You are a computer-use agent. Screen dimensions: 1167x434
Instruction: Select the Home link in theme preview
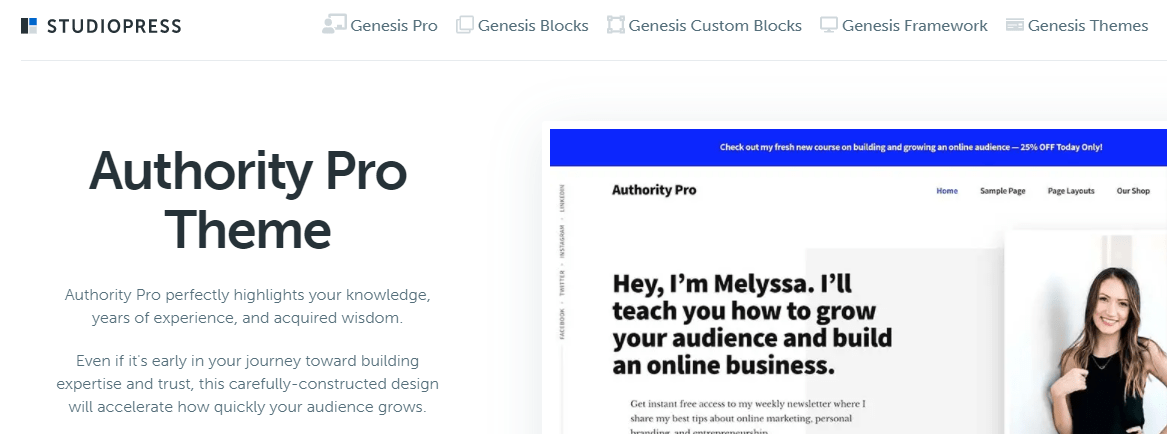click(x=947, y=191)
